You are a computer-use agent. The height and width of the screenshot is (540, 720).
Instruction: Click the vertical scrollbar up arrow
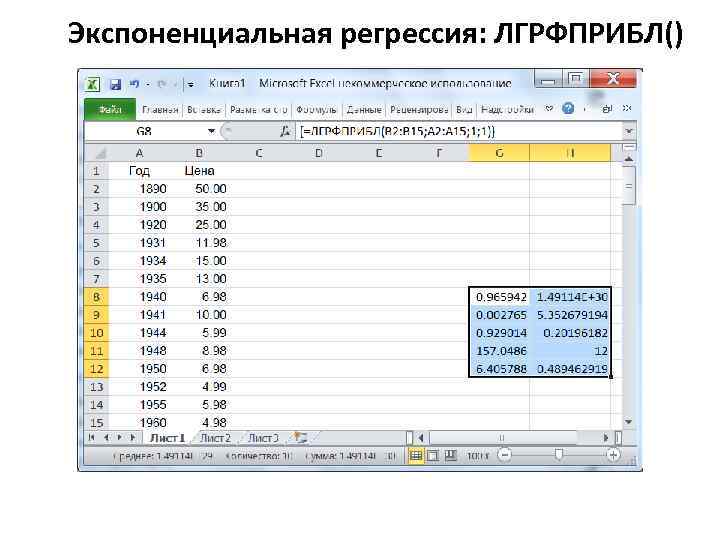(x=629, y=158)
